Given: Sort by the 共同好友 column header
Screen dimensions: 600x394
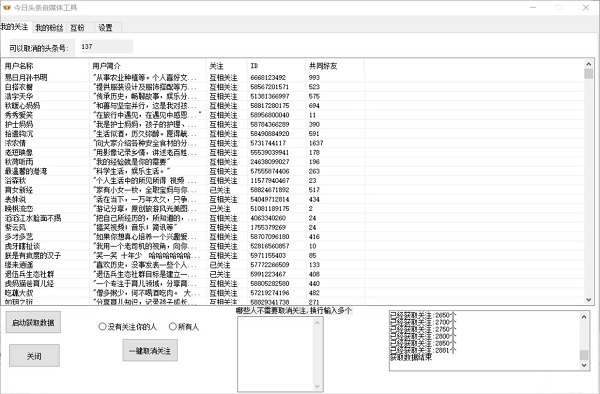Looking at the screenshot, I should 335,66.
